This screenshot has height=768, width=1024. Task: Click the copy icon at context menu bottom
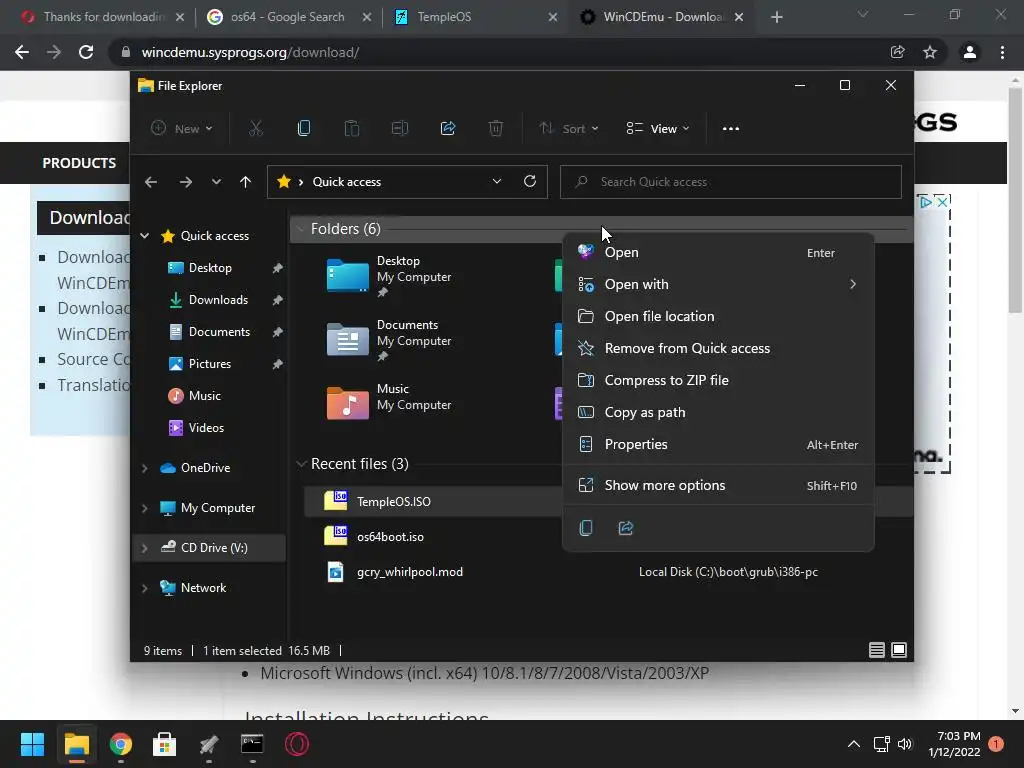pos(586,528)
